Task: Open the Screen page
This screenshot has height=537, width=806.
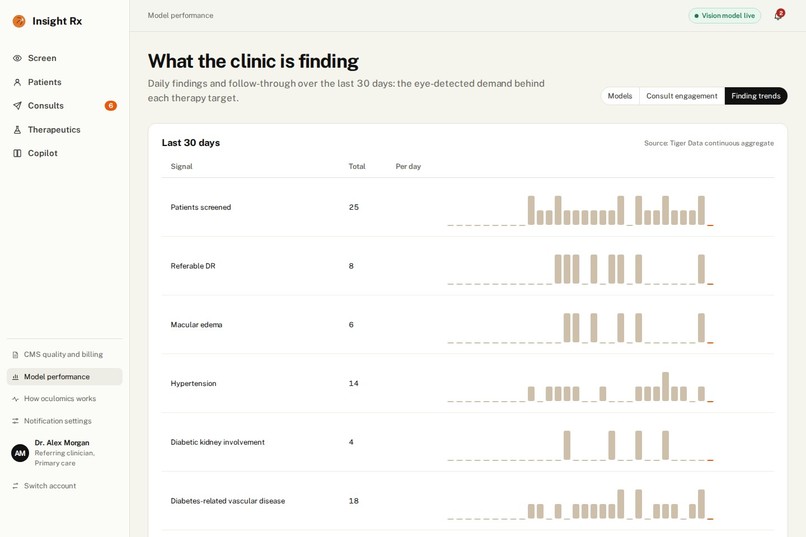Action: [x=65, y=58]
